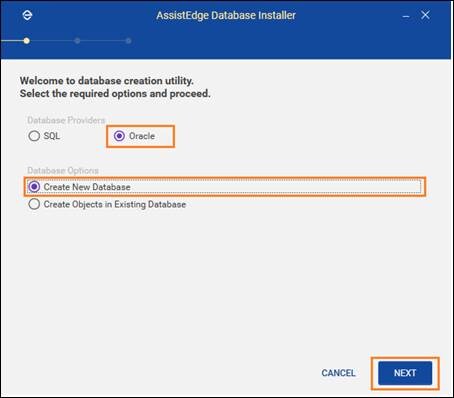
Task: Choose the Create New Database radio circle
Action: tap(34, 187)
